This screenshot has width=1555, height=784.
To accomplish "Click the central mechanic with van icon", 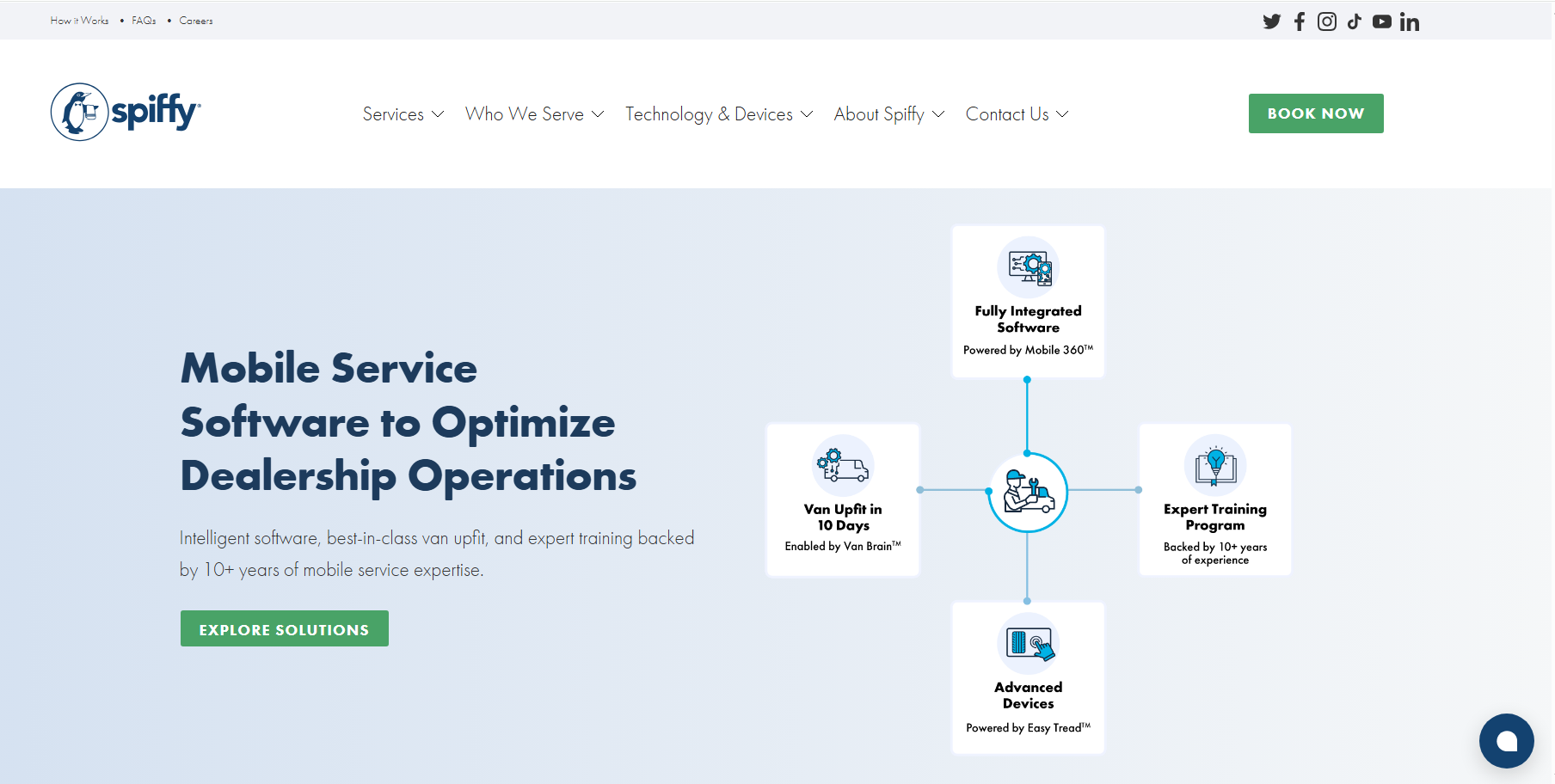I will 1029,492.
